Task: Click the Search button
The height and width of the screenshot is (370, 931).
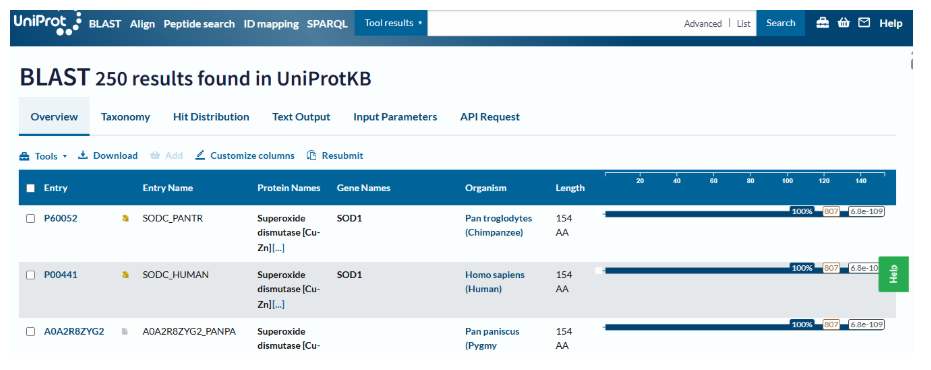Action: coord(781,23)
